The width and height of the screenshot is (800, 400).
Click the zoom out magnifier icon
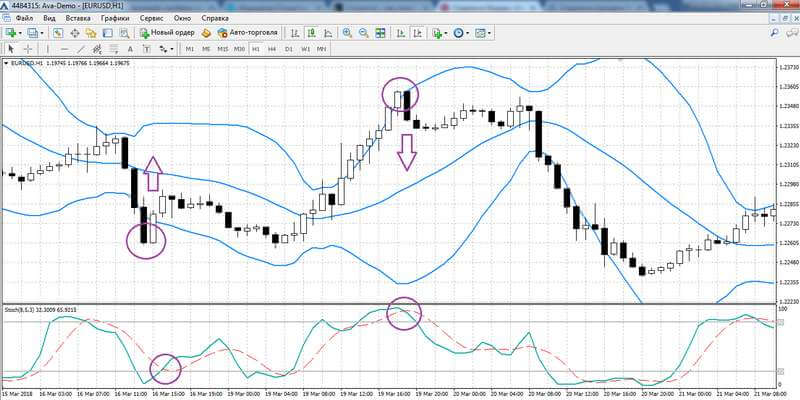pos(364,33)
